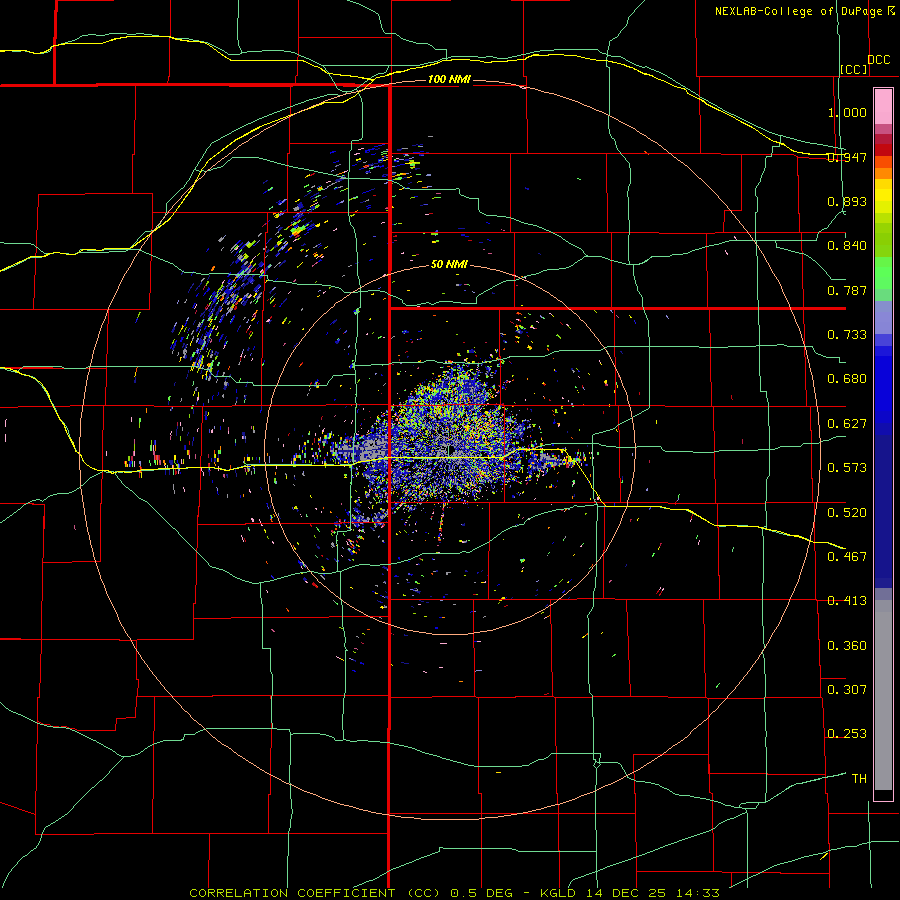Click the 0.573 color scale value
Screen dimensions: 900x900
point(847,468)
